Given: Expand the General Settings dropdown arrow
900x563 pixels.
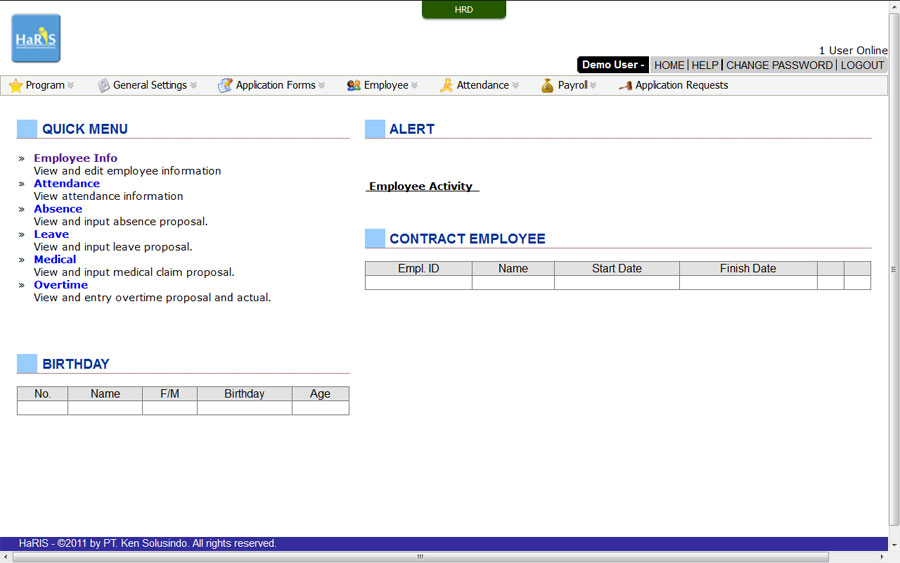Looking at the screenshot, I should coord(193,86).
